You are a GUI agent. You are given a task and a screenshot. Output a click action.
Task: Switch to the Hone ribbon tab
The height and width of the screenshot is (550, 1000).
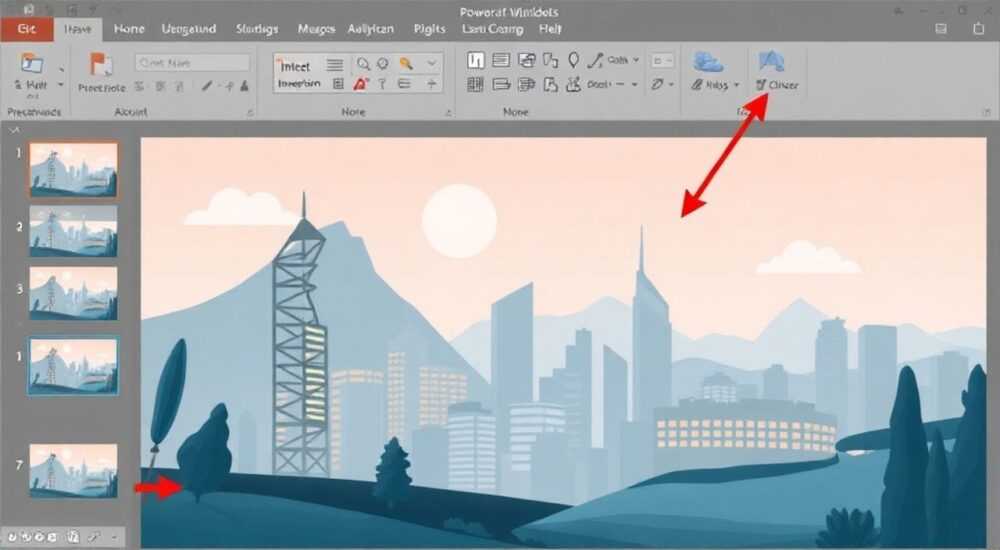(129, 29)
